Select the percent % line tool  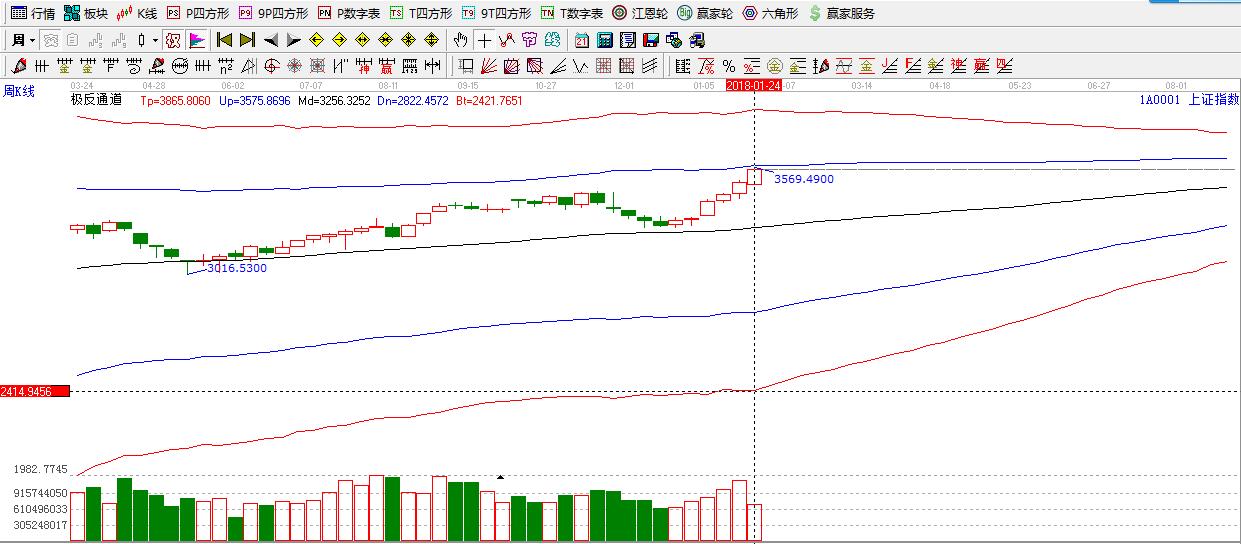tap(728, 66)
